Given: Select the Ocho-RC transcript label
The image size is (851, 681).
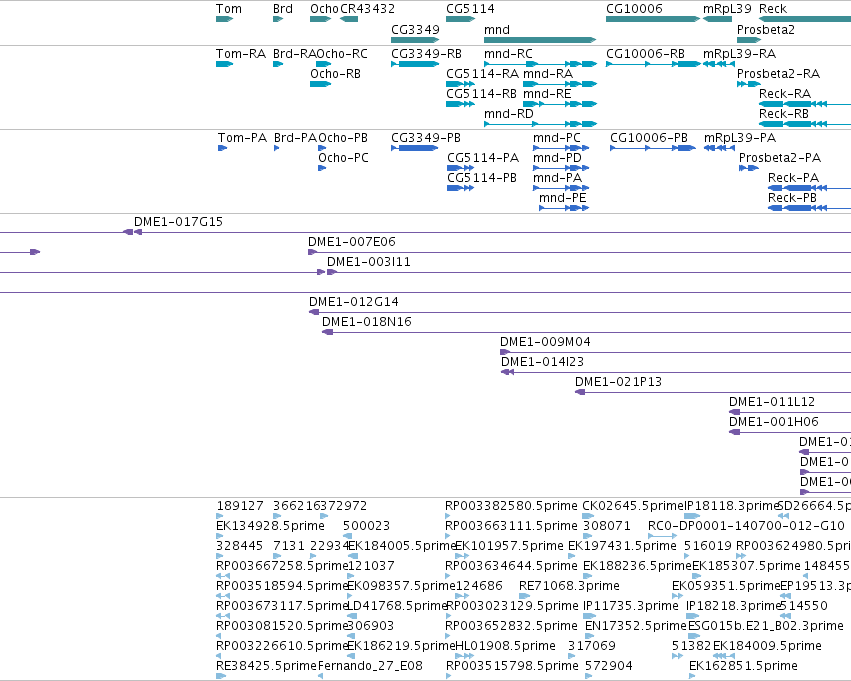Looking at the screenshot, I should tap(342, 54).
